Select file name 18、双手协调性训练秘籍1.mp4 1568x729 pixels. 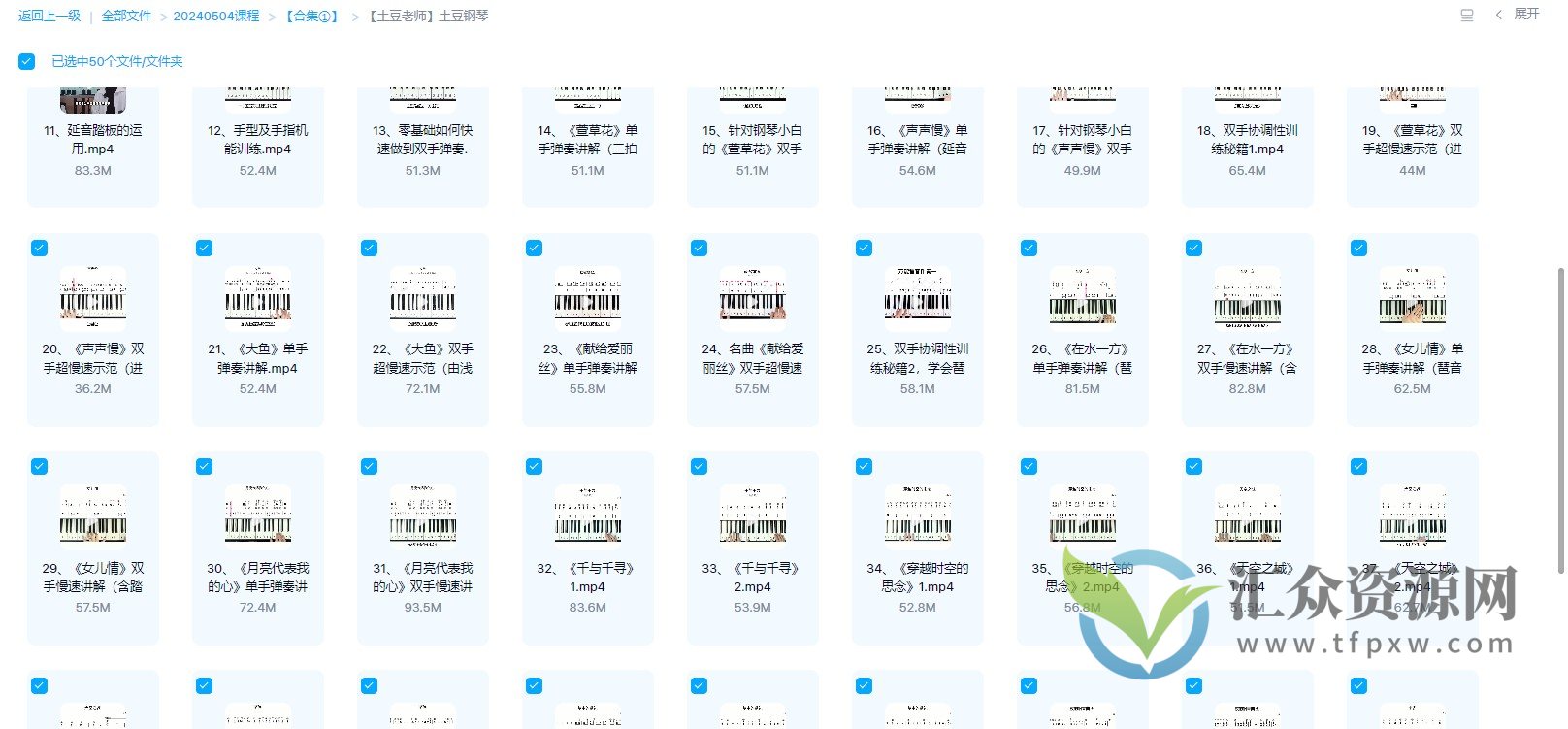(x=1248, y=140)
